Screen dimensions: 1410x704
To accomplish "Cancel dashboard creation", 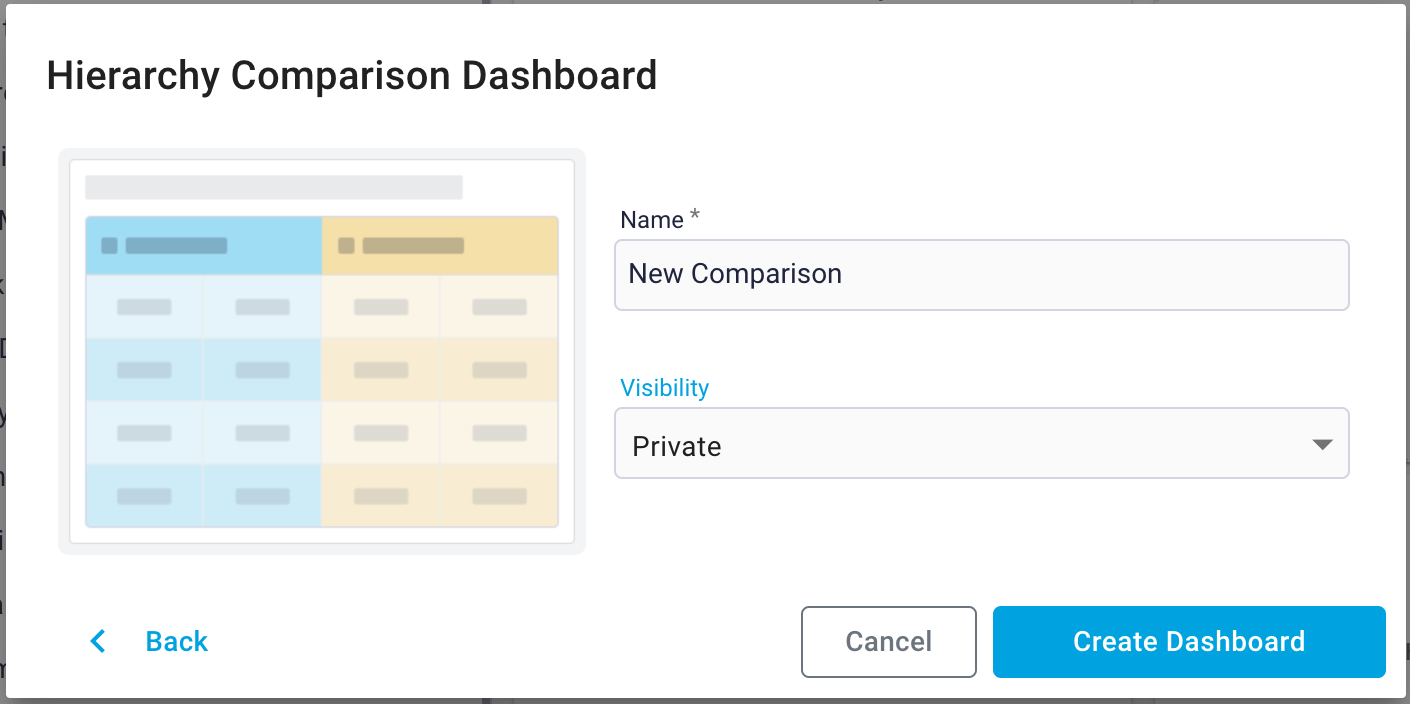I will click(888, 641).
